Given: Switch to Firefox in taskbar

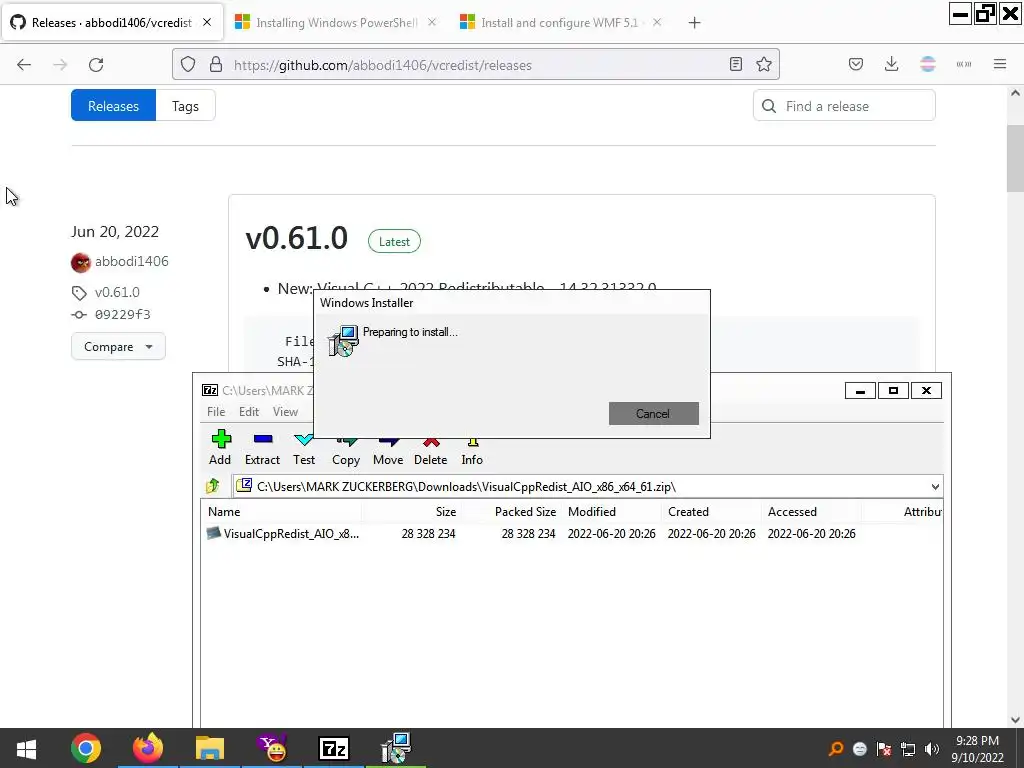Looking at the screenshot, I should [148, 748].
